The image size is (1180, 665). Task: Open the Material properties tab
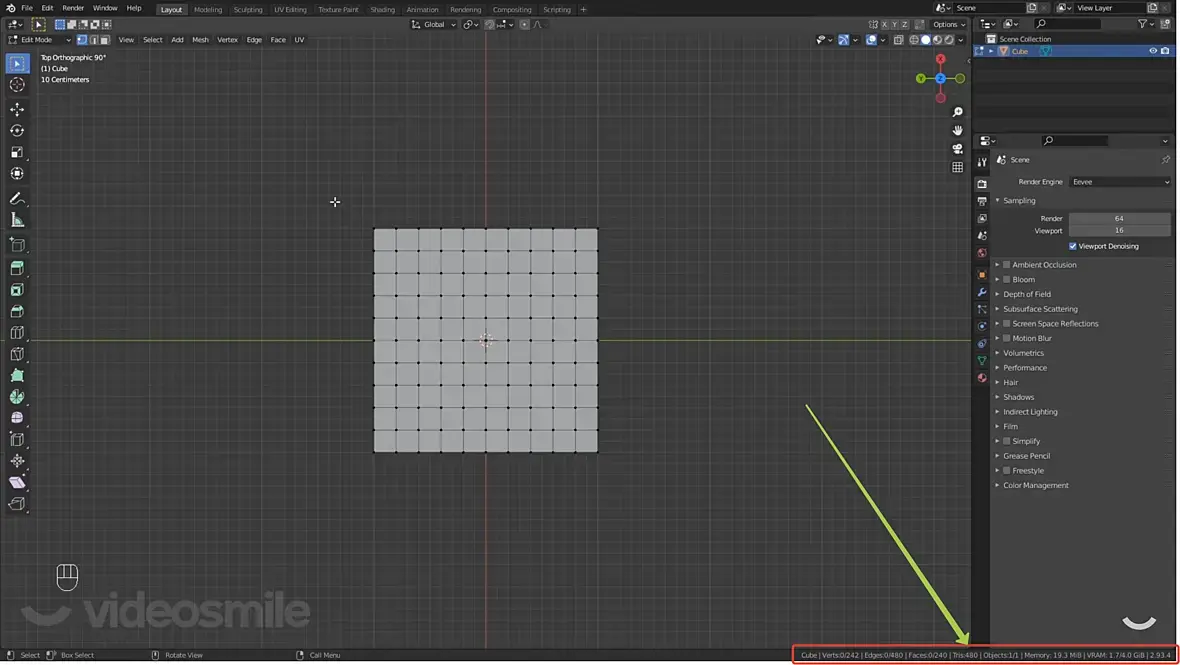click(x=982, y=378)
